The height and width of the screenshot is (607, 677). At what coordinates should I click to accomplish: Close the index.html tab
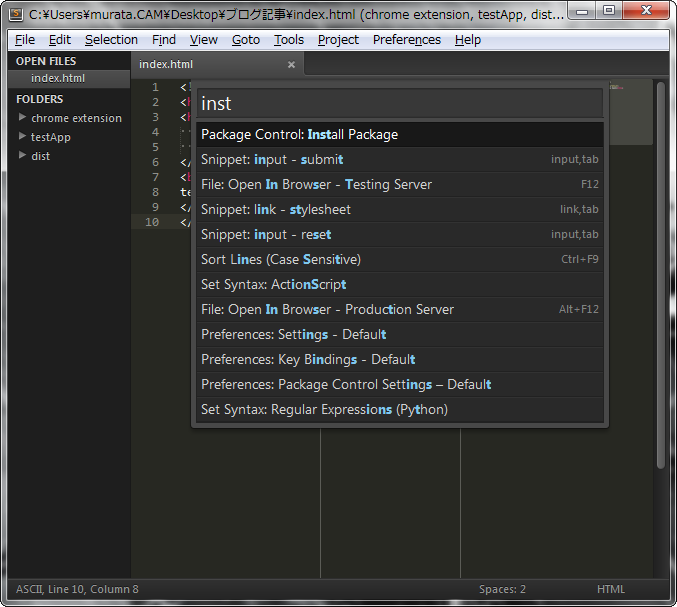point(291,64)
